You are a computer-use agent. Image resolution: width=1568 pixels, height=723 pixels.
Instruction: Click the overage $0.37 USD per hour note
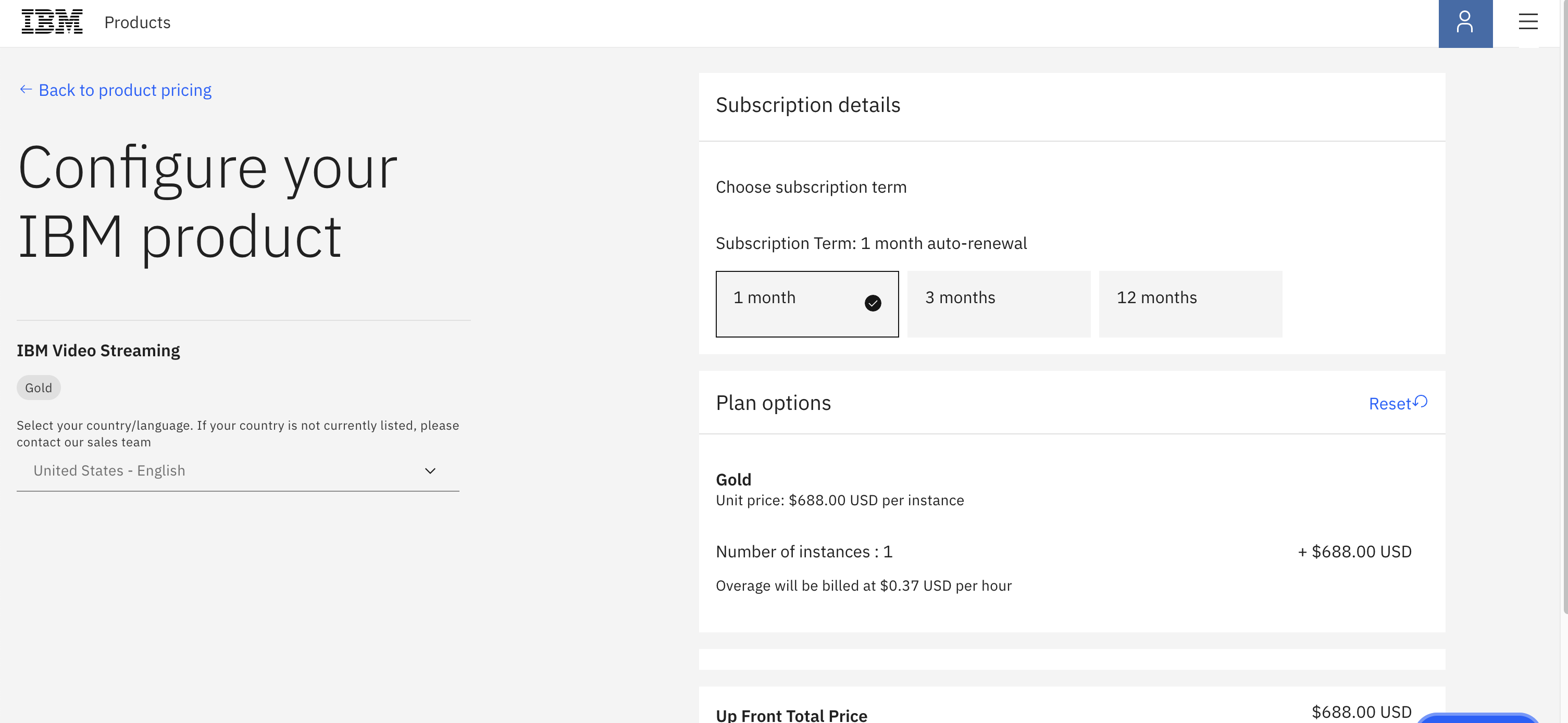(863, 585)
